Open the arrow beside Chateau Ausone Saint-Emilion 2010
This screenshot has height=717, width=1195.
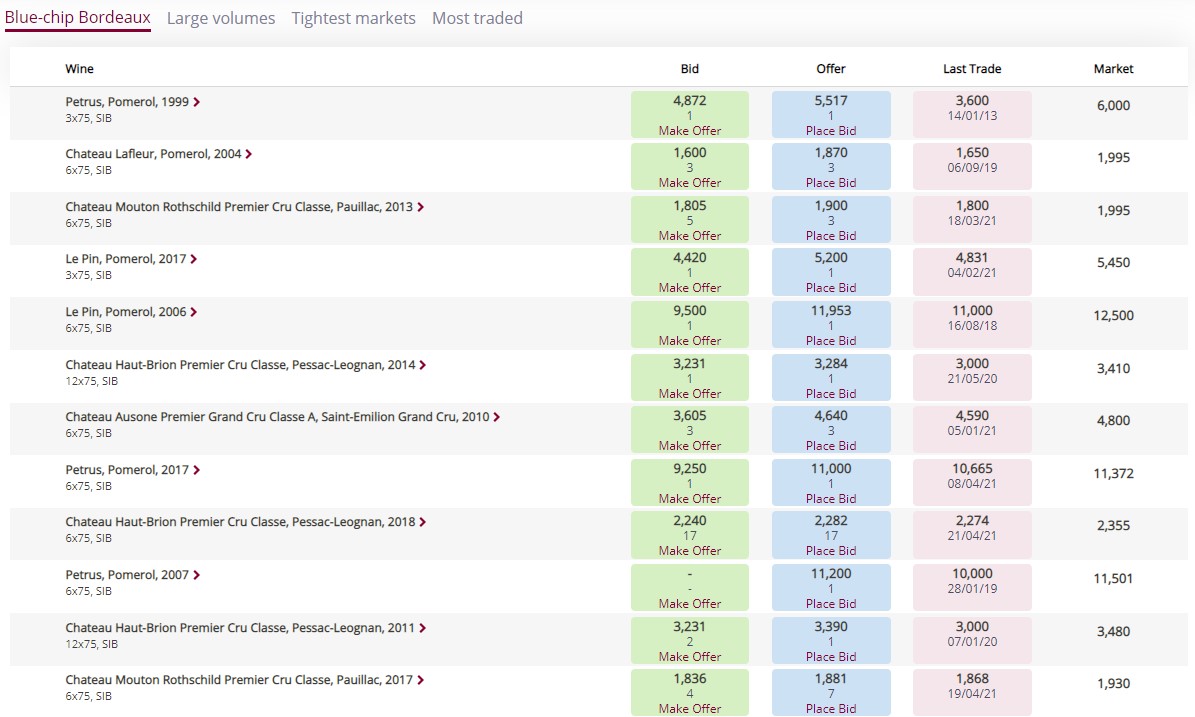(x=496, y=418)
